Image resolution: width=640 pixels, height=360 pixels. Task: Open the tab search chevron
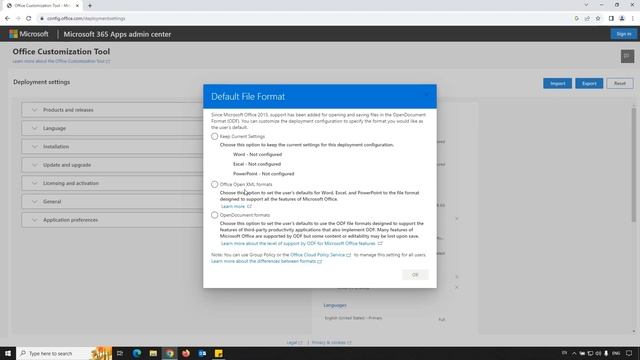click(x=586, y=5)
